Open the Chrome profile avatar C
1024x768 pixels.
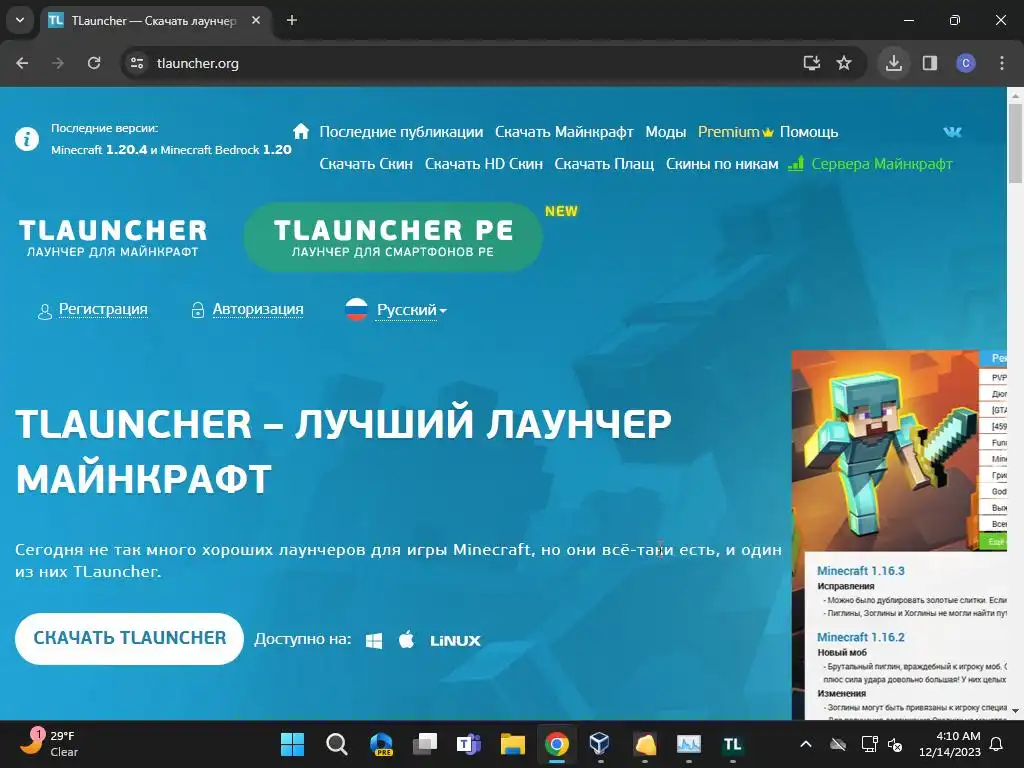pos(966,63)
